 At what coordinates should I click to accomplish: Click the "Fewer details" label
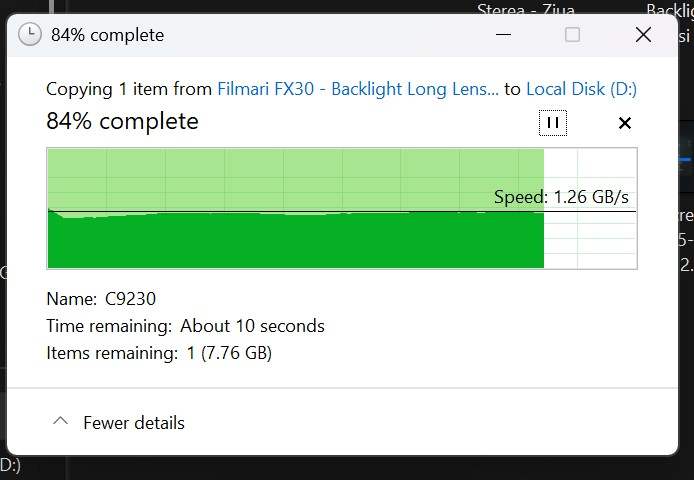point(134,423)
